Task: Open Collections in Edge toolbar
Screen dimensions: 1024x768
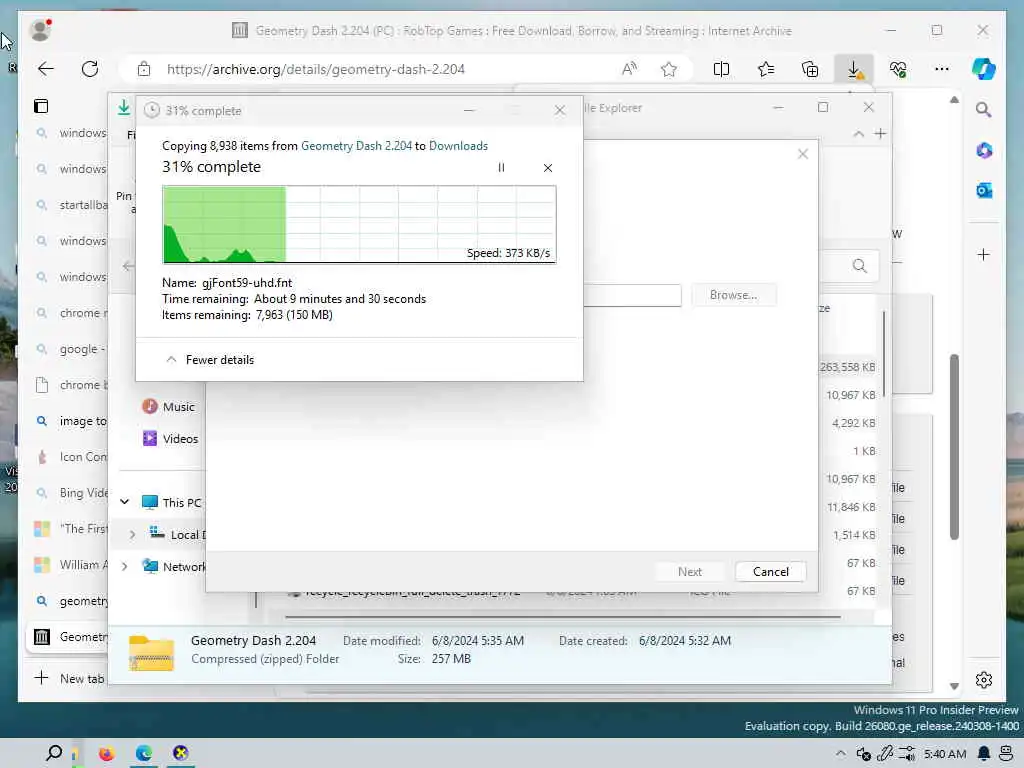Action: click(810, 69)
